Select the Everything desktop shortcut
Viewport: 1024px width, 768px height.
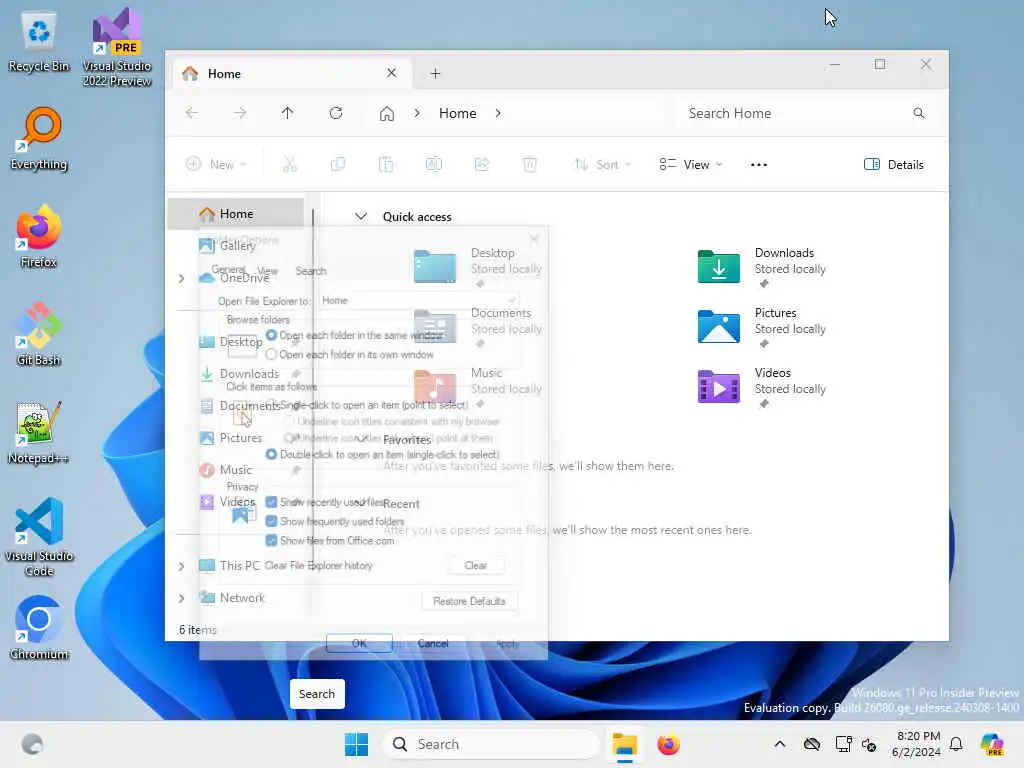(39, 139)
